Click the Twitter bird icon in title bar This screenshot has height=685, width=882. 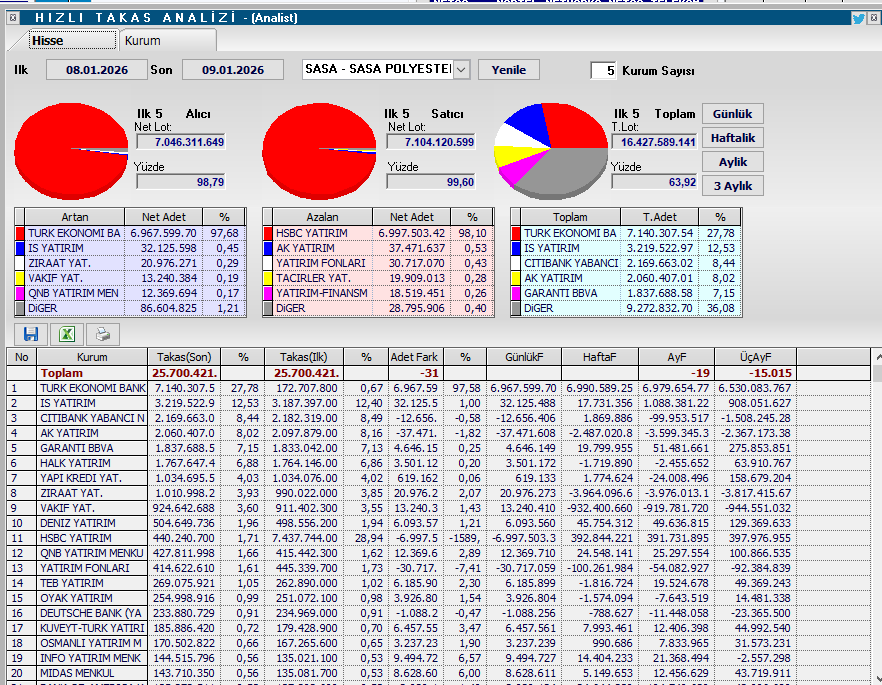(858, 17)
